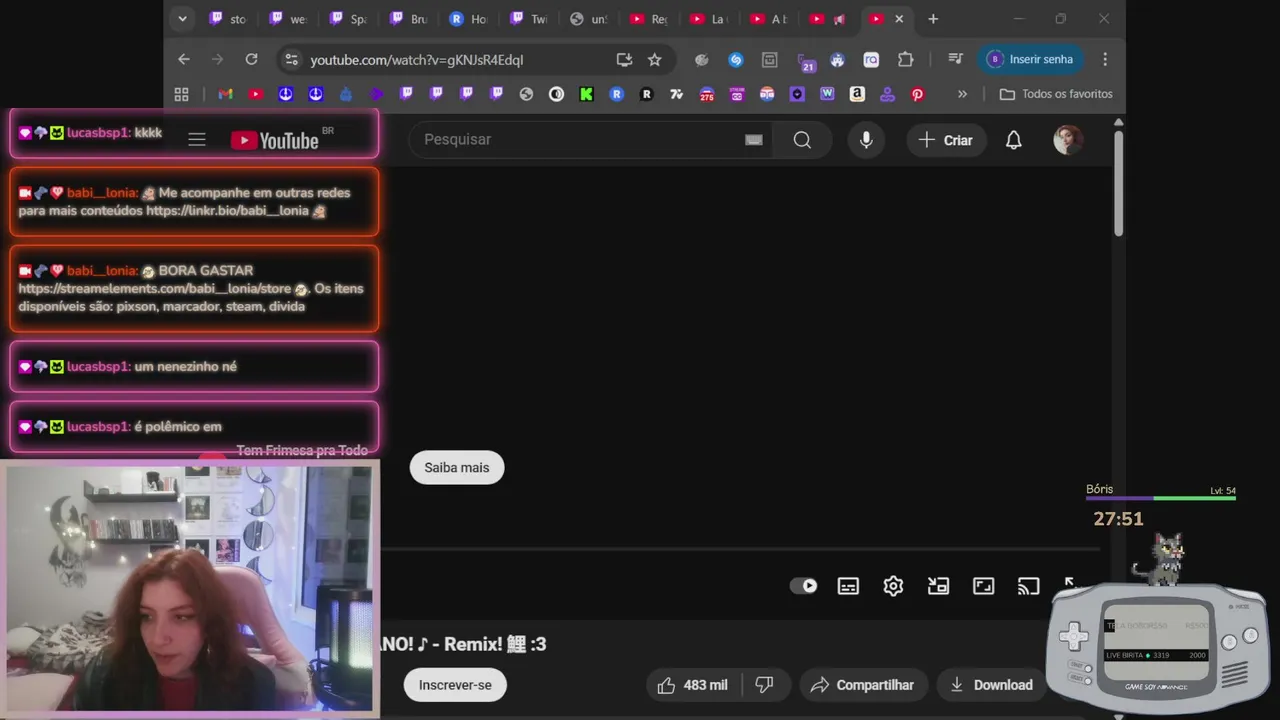
Task: Toggle subtitles captions in video player
Action: click(848, 586)
